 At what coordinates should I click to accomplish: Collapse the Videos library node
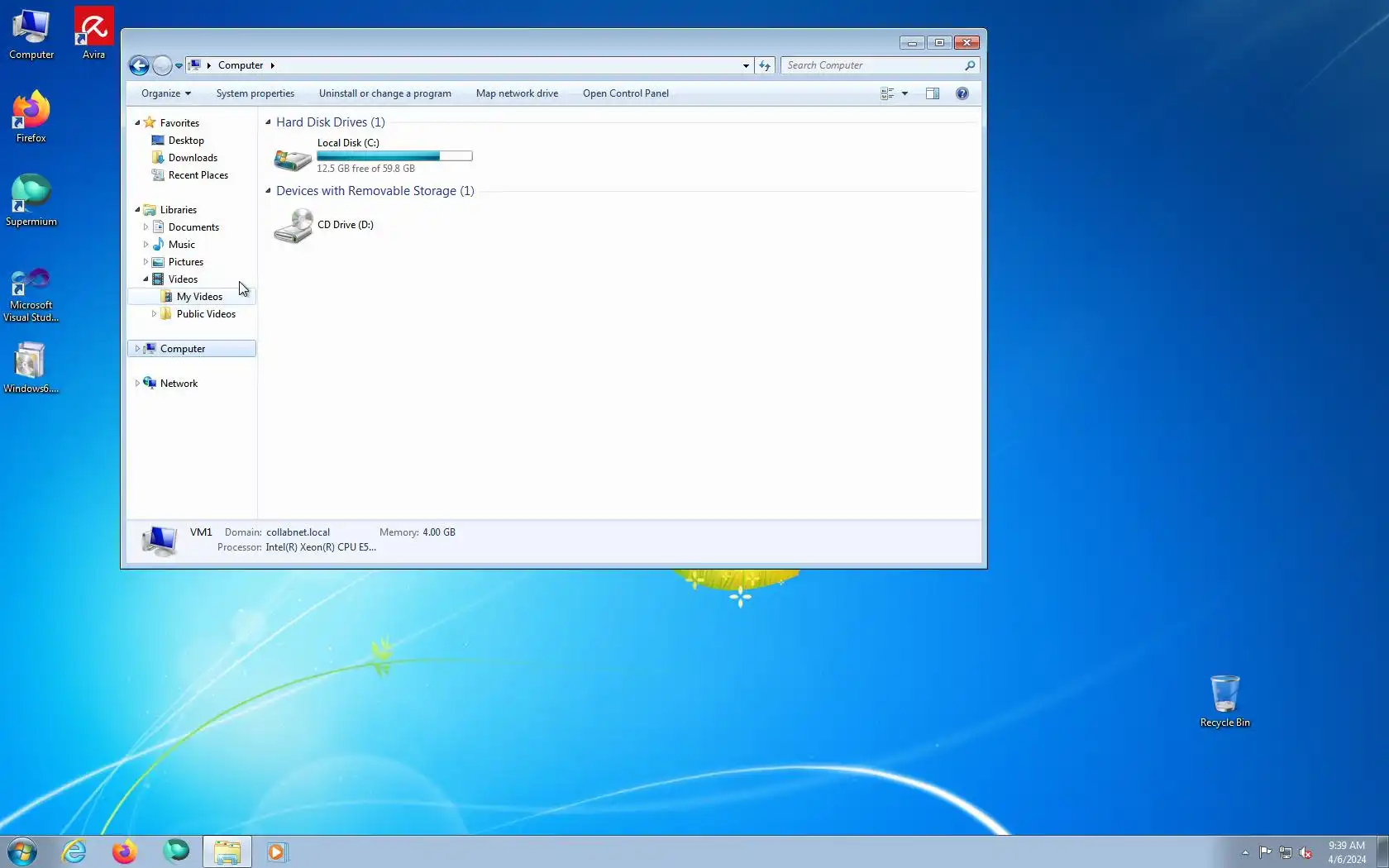[146, 279]
